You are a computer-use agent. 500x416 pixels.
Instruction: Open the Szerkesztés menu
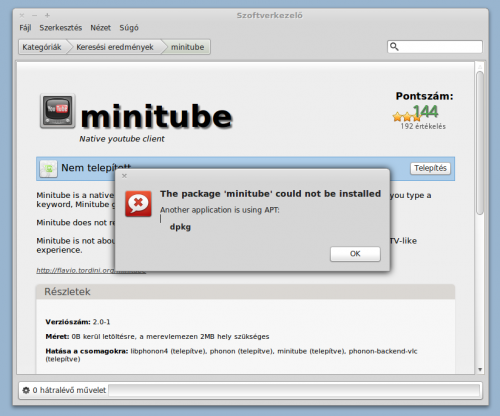(x=61, y=28)
